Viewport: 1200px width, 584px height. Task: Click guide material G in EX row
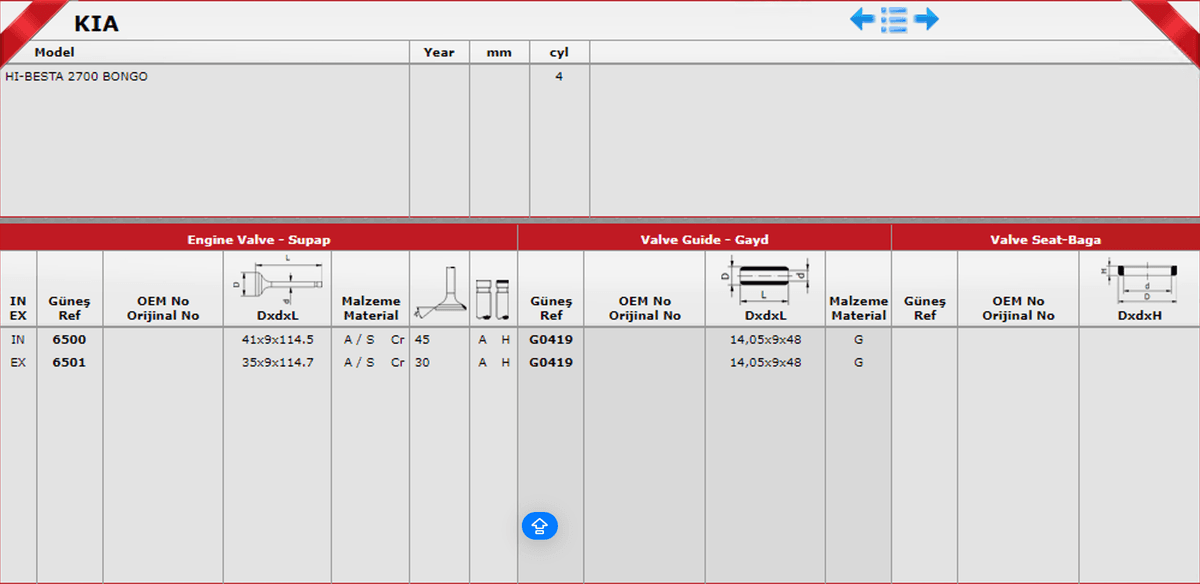coord(858,362)
